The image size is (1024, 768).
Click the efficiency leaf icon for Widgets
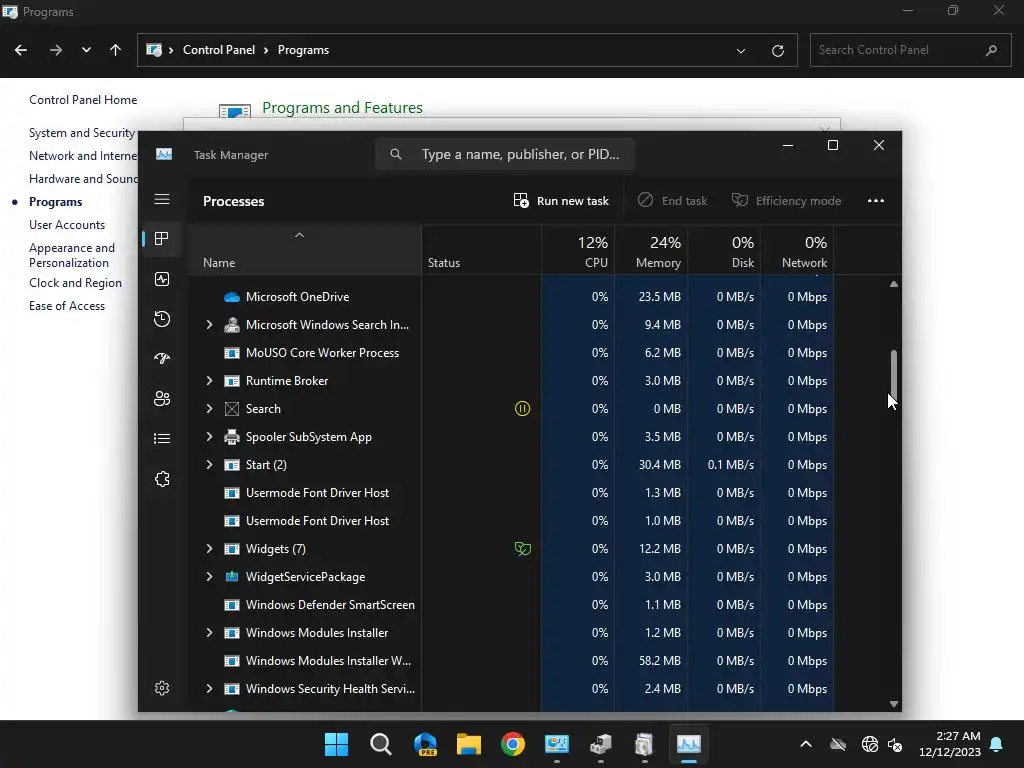pos(522,549)
